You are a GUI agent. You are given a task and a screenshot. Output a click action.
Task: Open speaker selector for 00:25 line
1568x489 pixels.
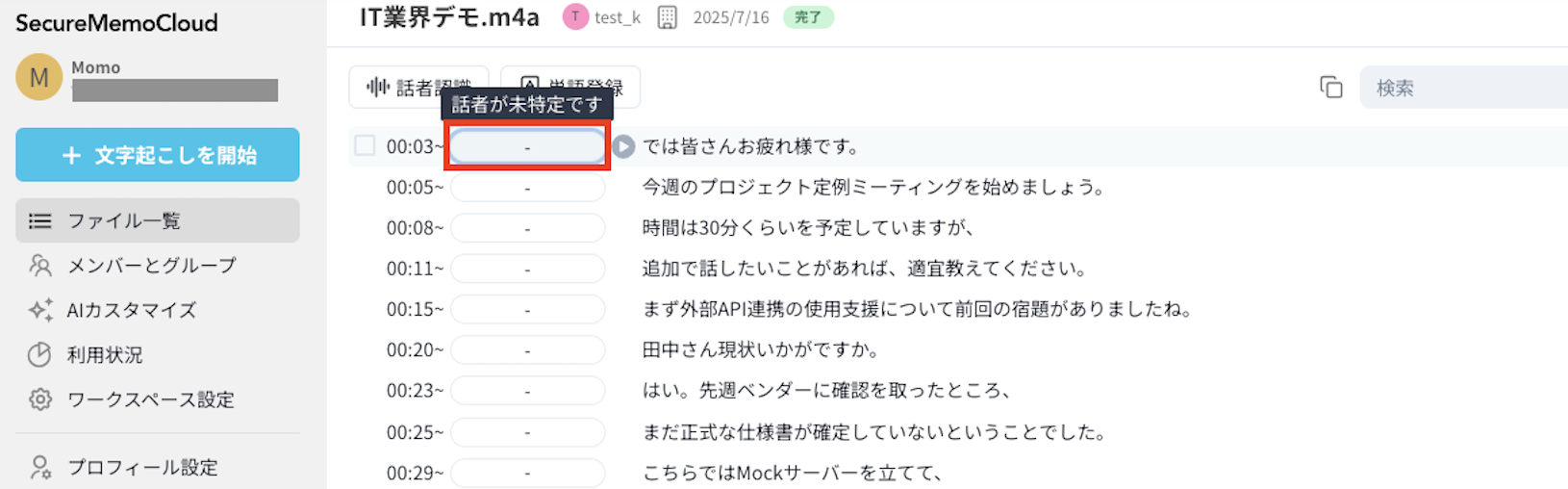pos(527,433)
